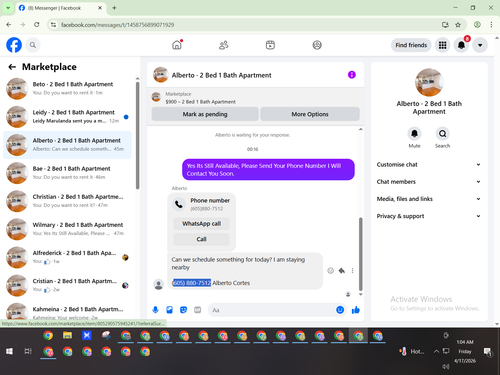The width and height of the screenshot is (500, 375).
Task: Open the message more options dots
Action: point(352,270)
